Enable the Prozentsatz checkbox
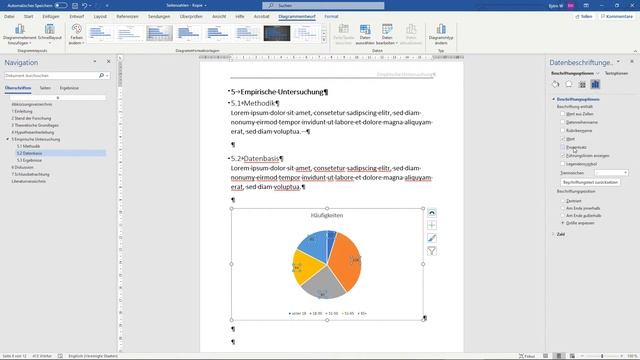The width and height of the screenshot is (640, 360). pos(563,147)
